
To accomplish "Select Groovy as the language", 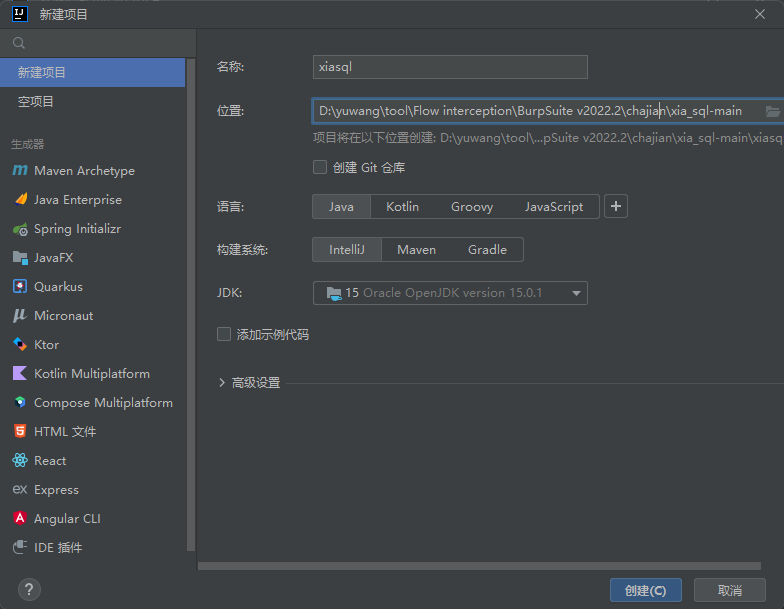I will [472, 206].
